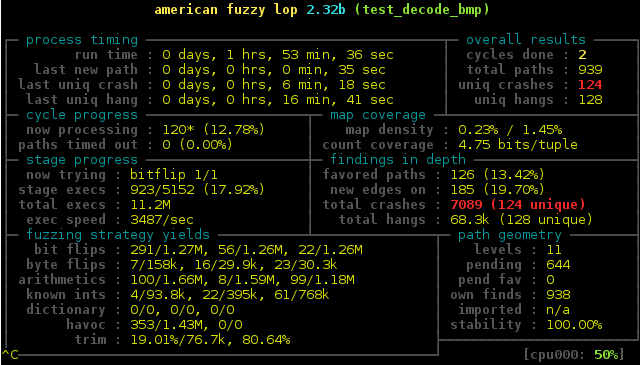Click the 'overall results' section header
Screen dimensions: 640x365
(x=526, y=40)
